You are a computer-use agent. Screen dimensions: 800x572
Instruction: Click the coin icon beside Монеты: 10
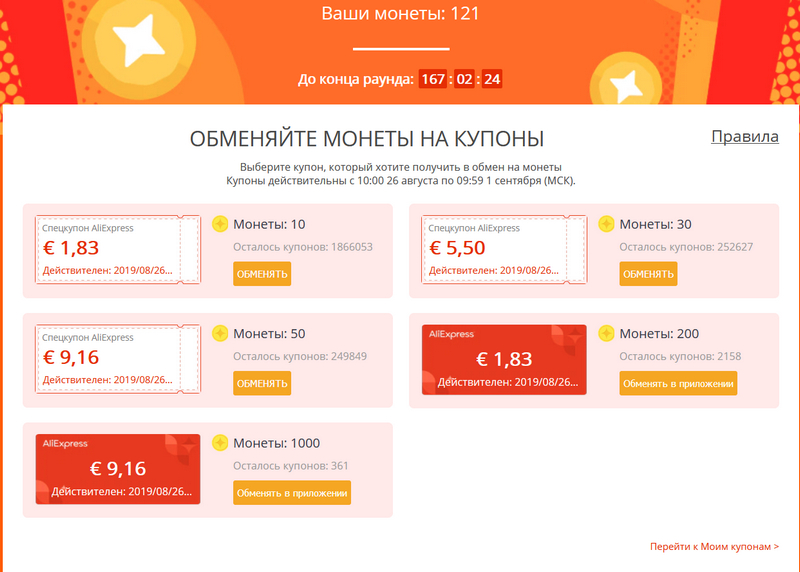click(x=221, y=224)
